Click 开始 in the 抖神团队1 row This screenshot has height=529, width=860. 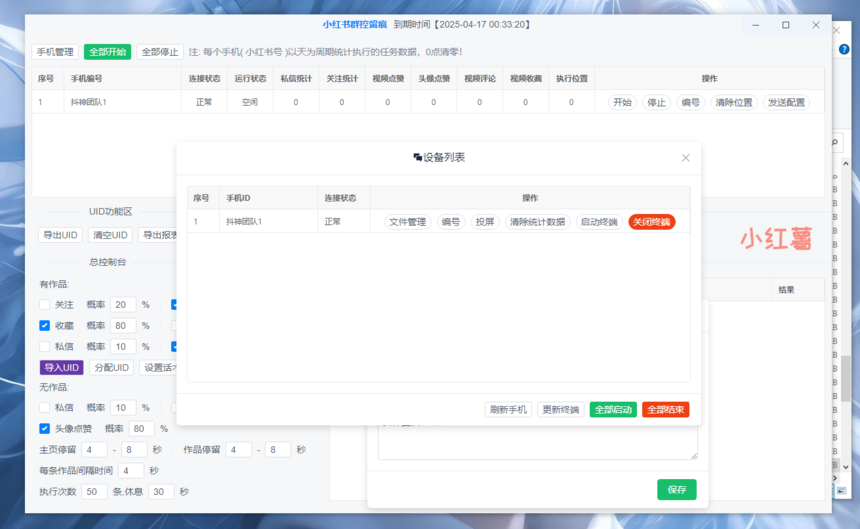click(x=623, y=103)
